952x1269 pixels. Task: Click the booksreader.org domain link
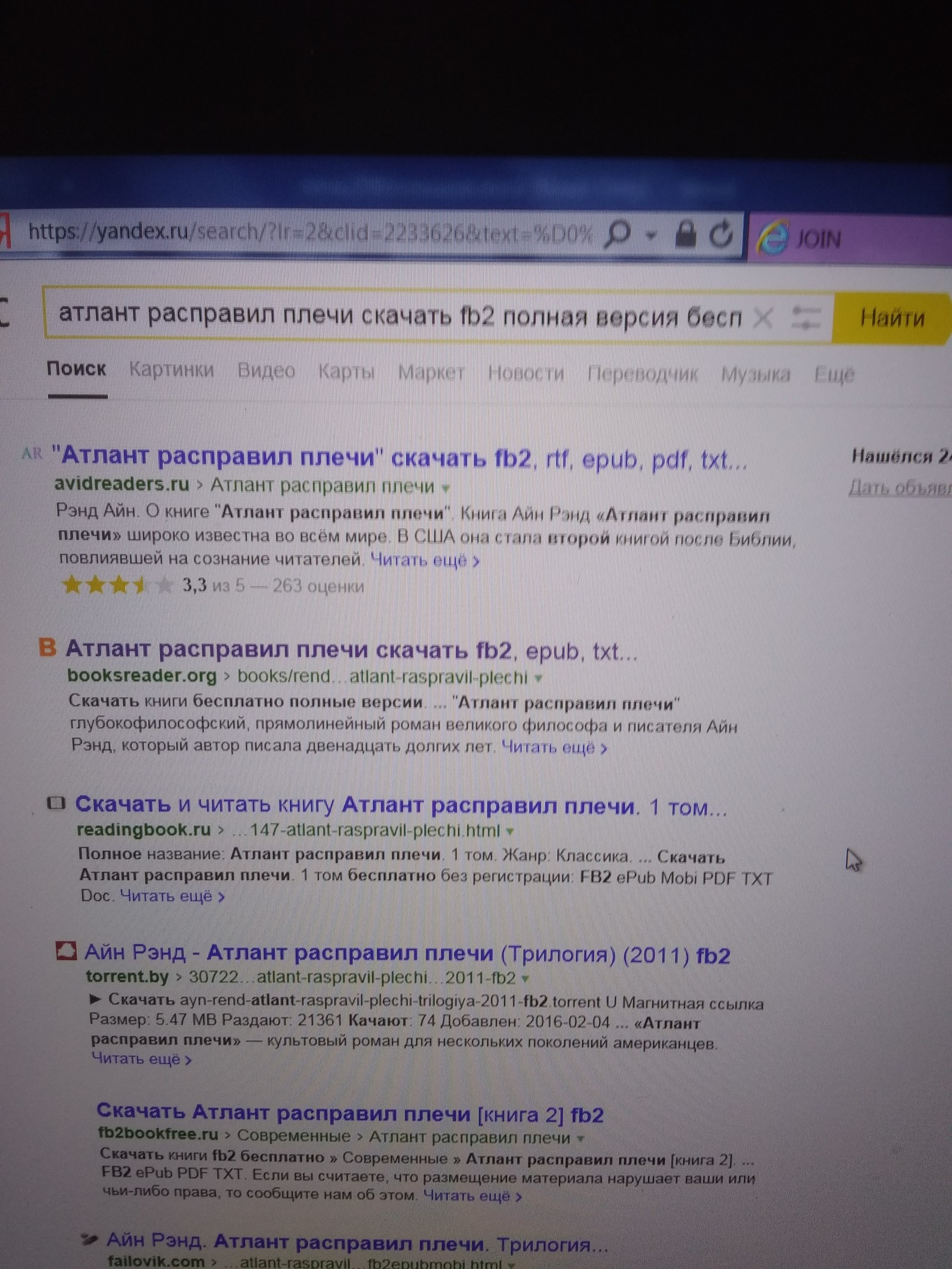coord(142,676)
